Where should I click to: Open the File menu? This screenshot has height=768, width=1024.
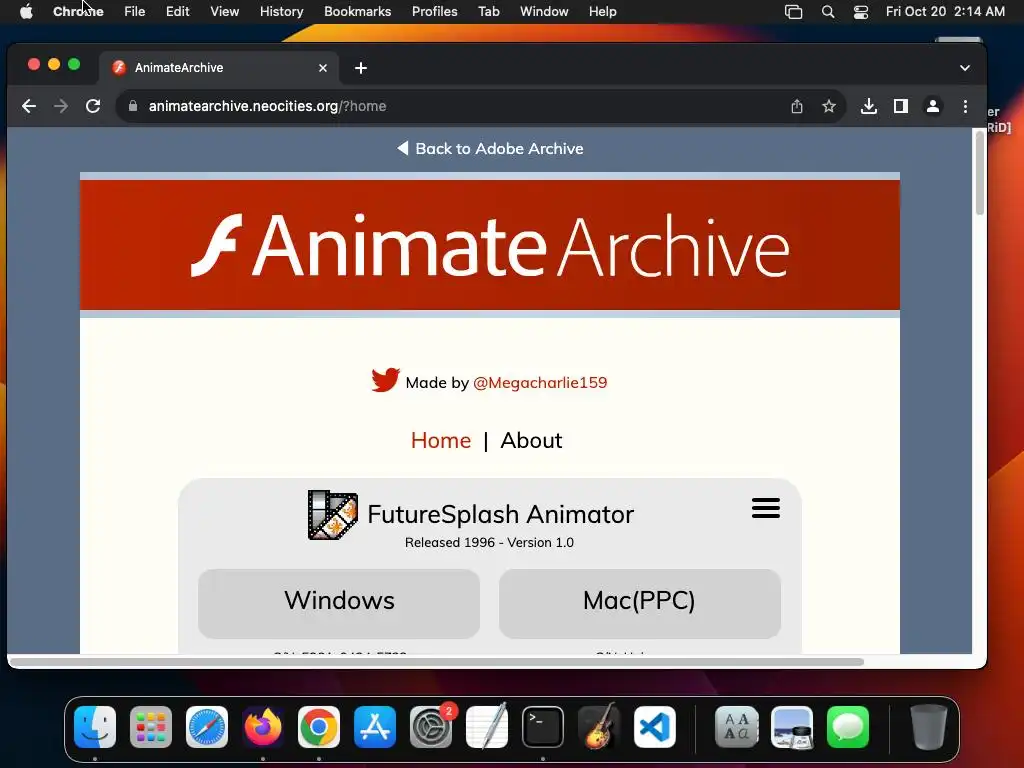[x=135, y=12]
